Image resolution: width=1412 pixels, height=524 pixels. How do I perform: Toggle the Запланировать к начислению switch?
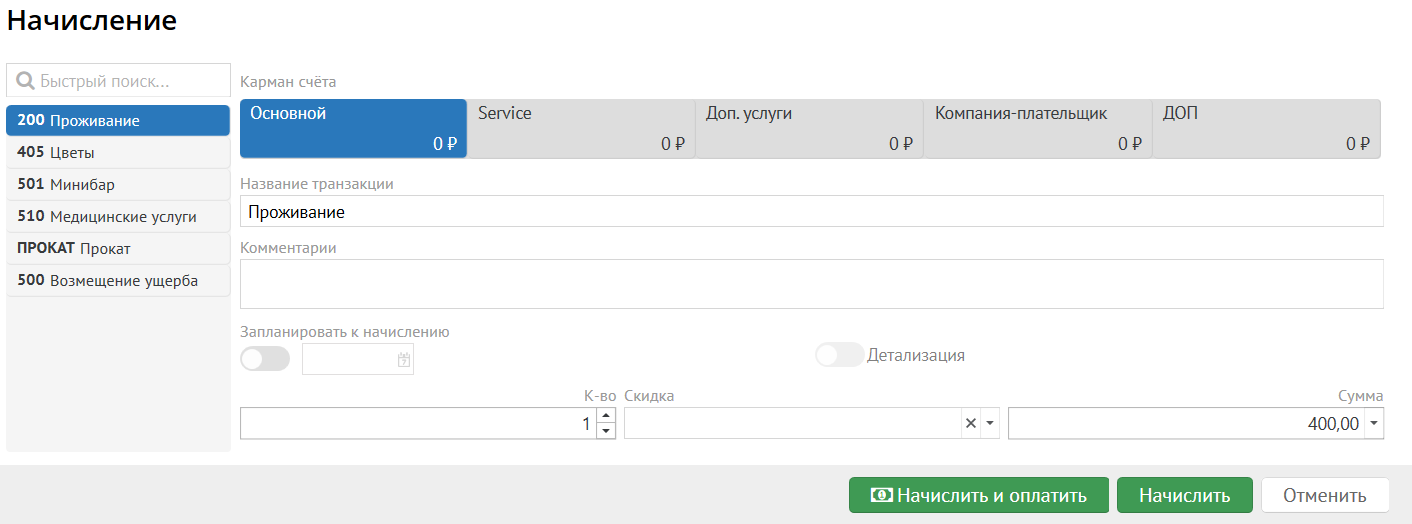click(265, 359)
